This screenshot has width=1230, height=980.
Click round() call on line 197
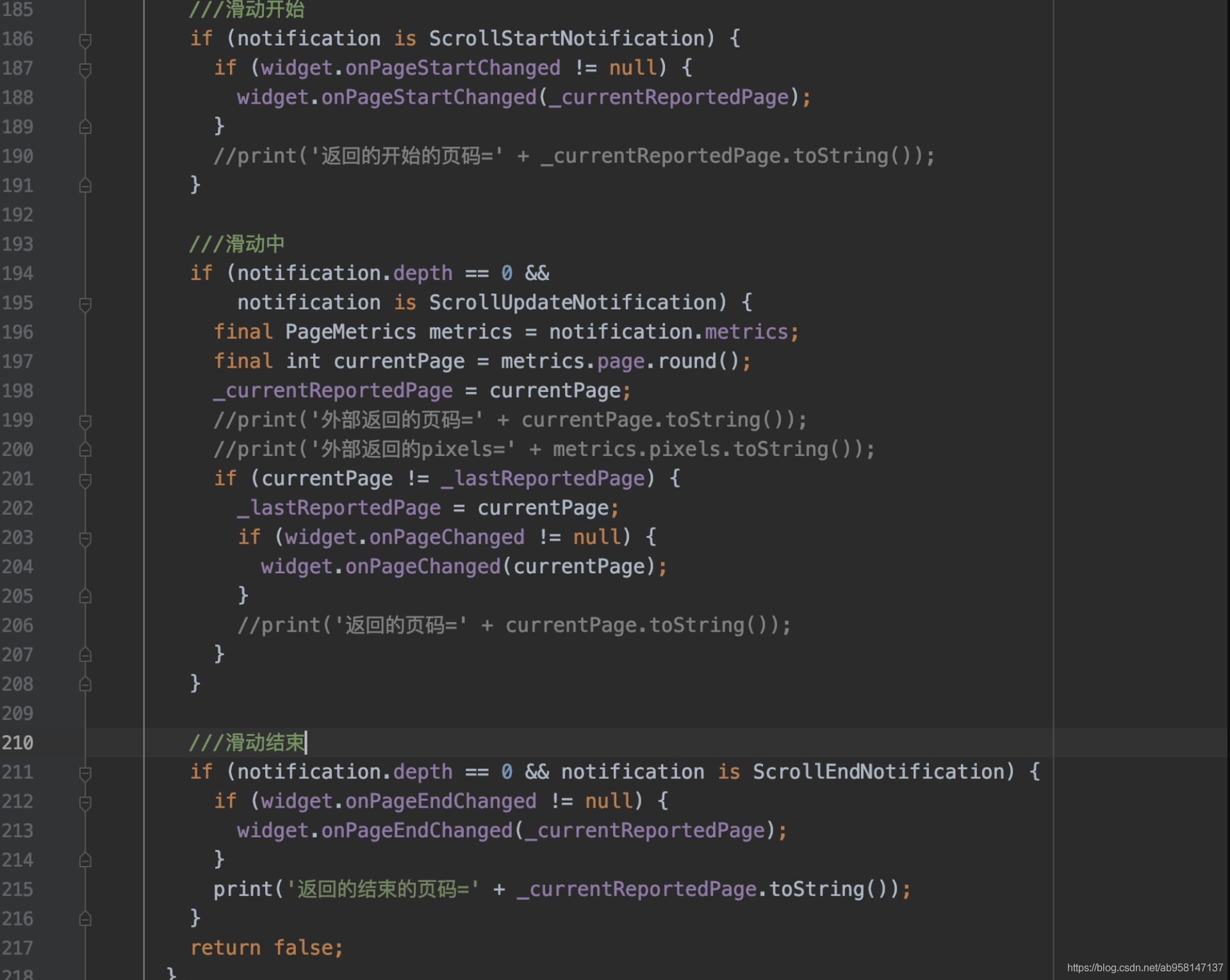[x=699, y=362]
